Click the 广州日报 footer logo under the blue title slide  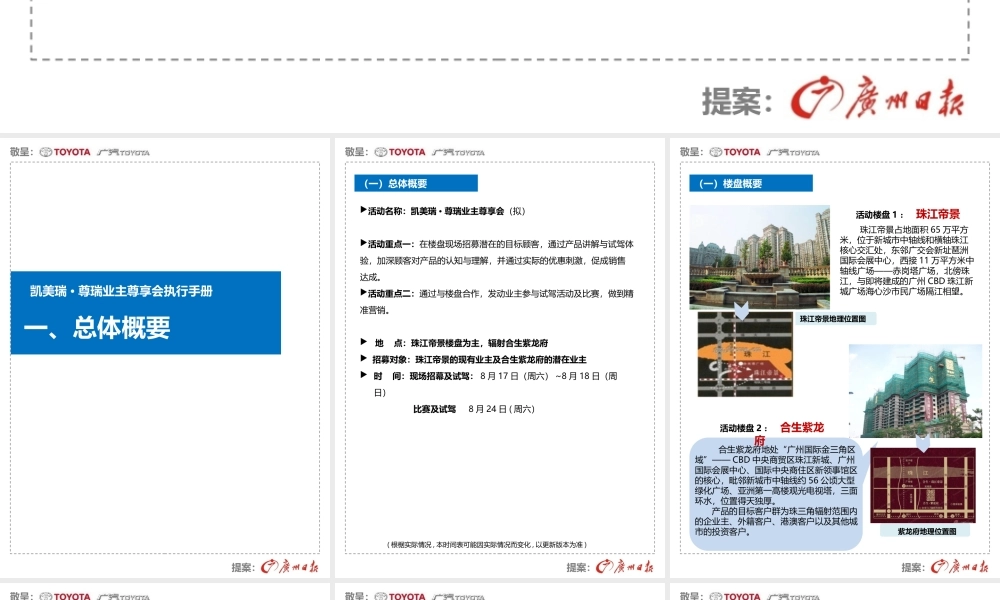point(290,566)
